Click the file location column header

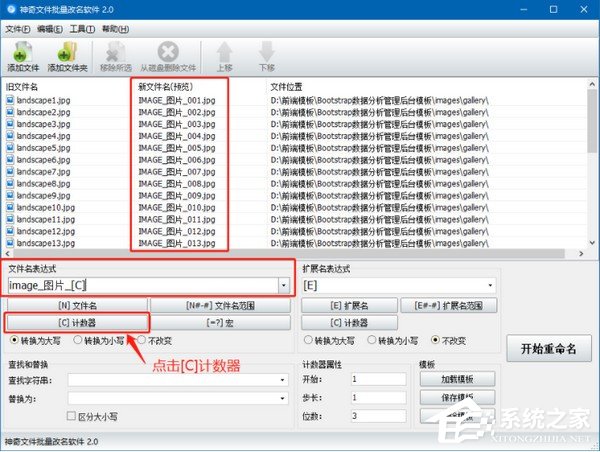point(286,87)
